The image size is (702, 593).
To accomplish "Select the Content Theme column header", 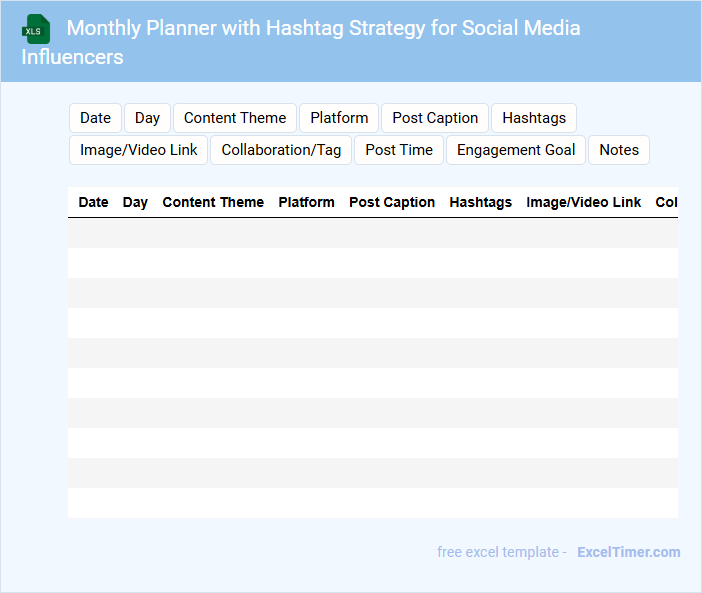I will (x=213, y=202).
